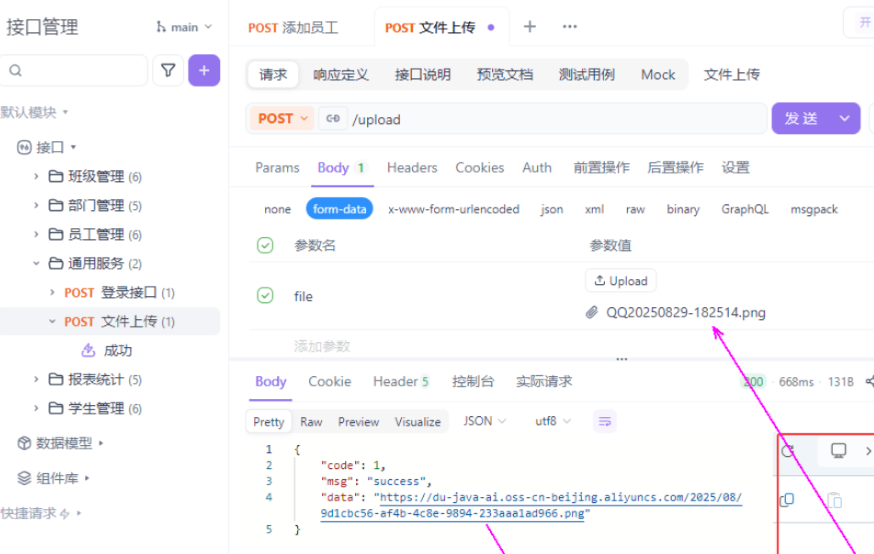Screen dimensions: 874x554
Task: Open new tab with the plus icon
Action: (x=530, y=27)
